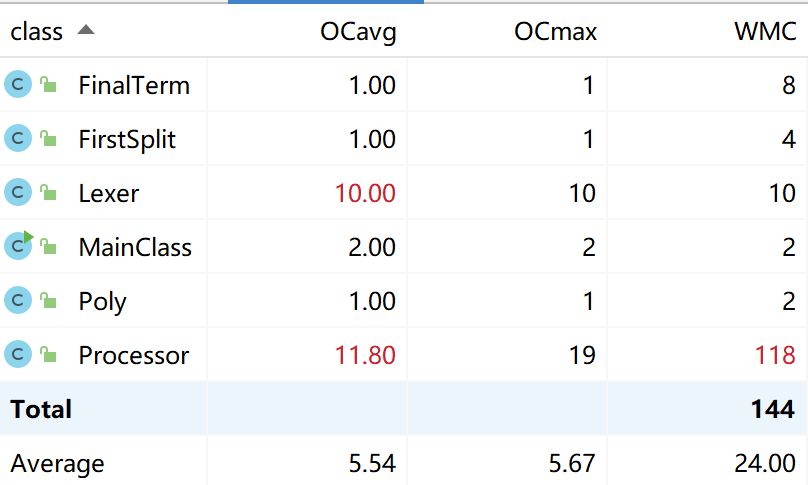808x485 pixels.
Task: Sort table by the OCavg column header
Action: [x=358, y=32]
